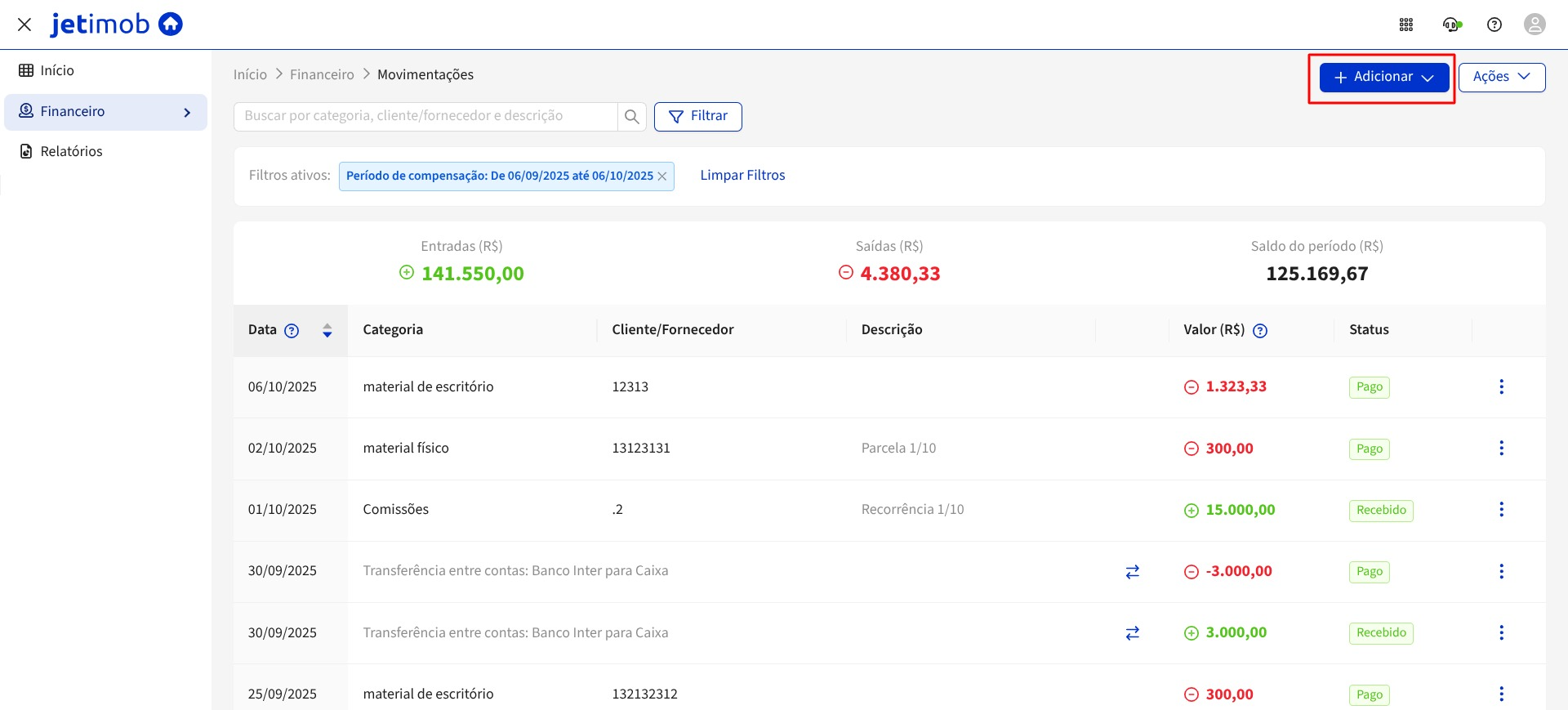Open the Ações dropdown menu
Screen dimensions: 1568x710
coord(1501,78)
